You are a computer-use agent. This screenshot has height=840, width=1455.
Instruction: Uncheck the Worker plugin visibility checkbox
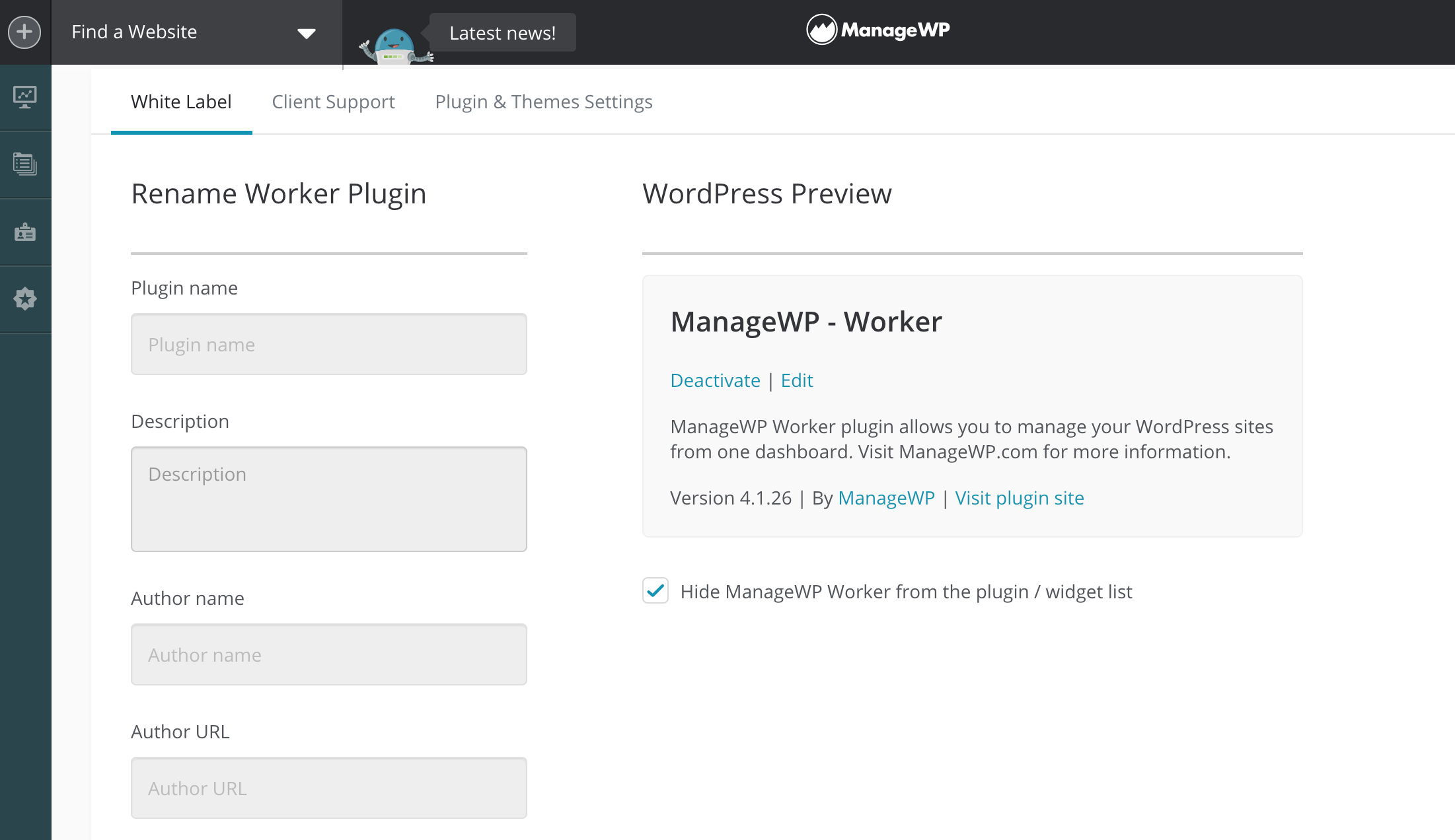click(654, 591)
